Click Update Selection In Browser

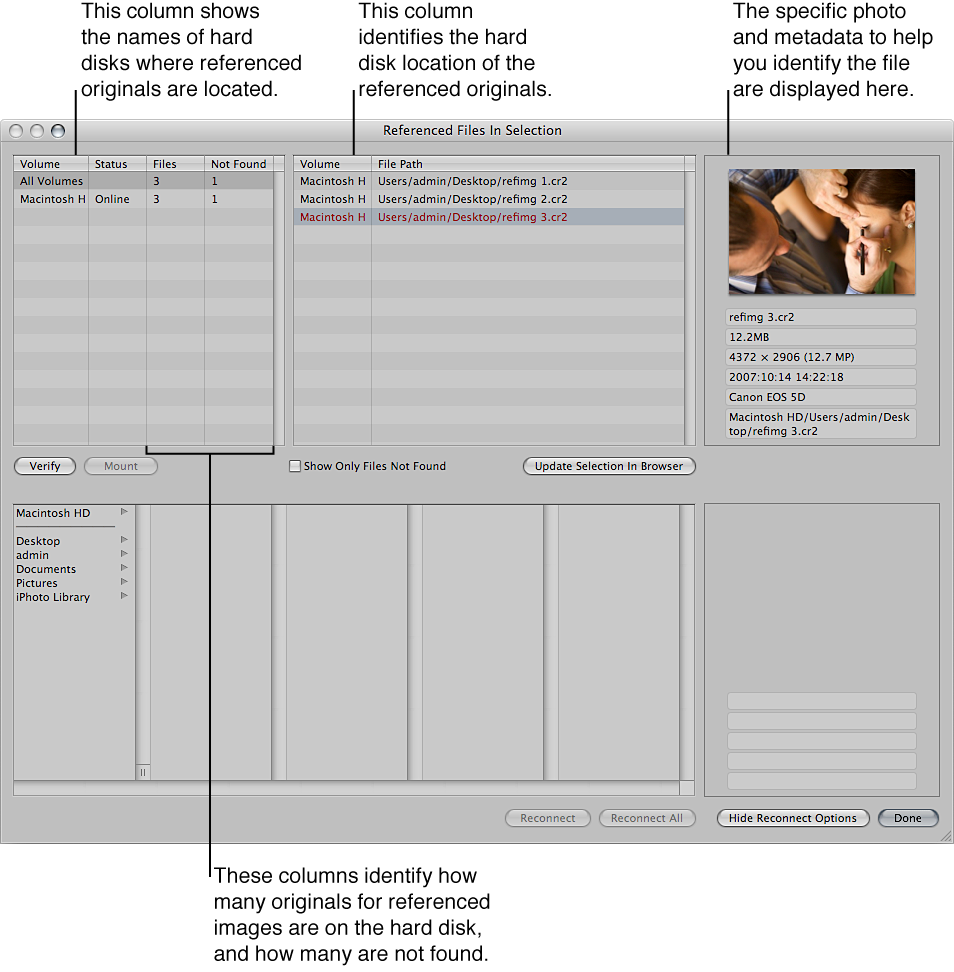608,465
